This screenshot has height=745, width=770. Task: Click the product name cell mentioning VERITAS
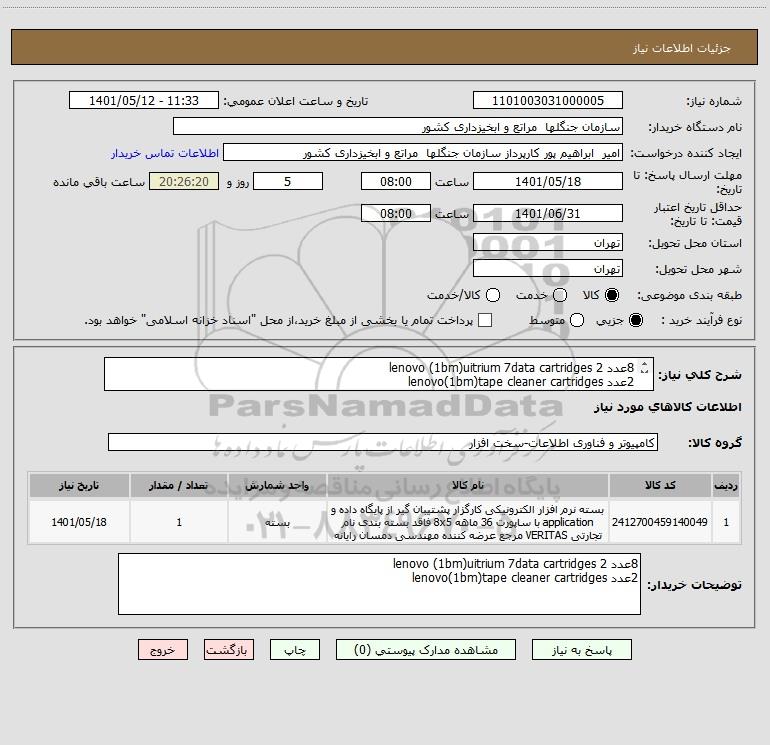(468, 522)
